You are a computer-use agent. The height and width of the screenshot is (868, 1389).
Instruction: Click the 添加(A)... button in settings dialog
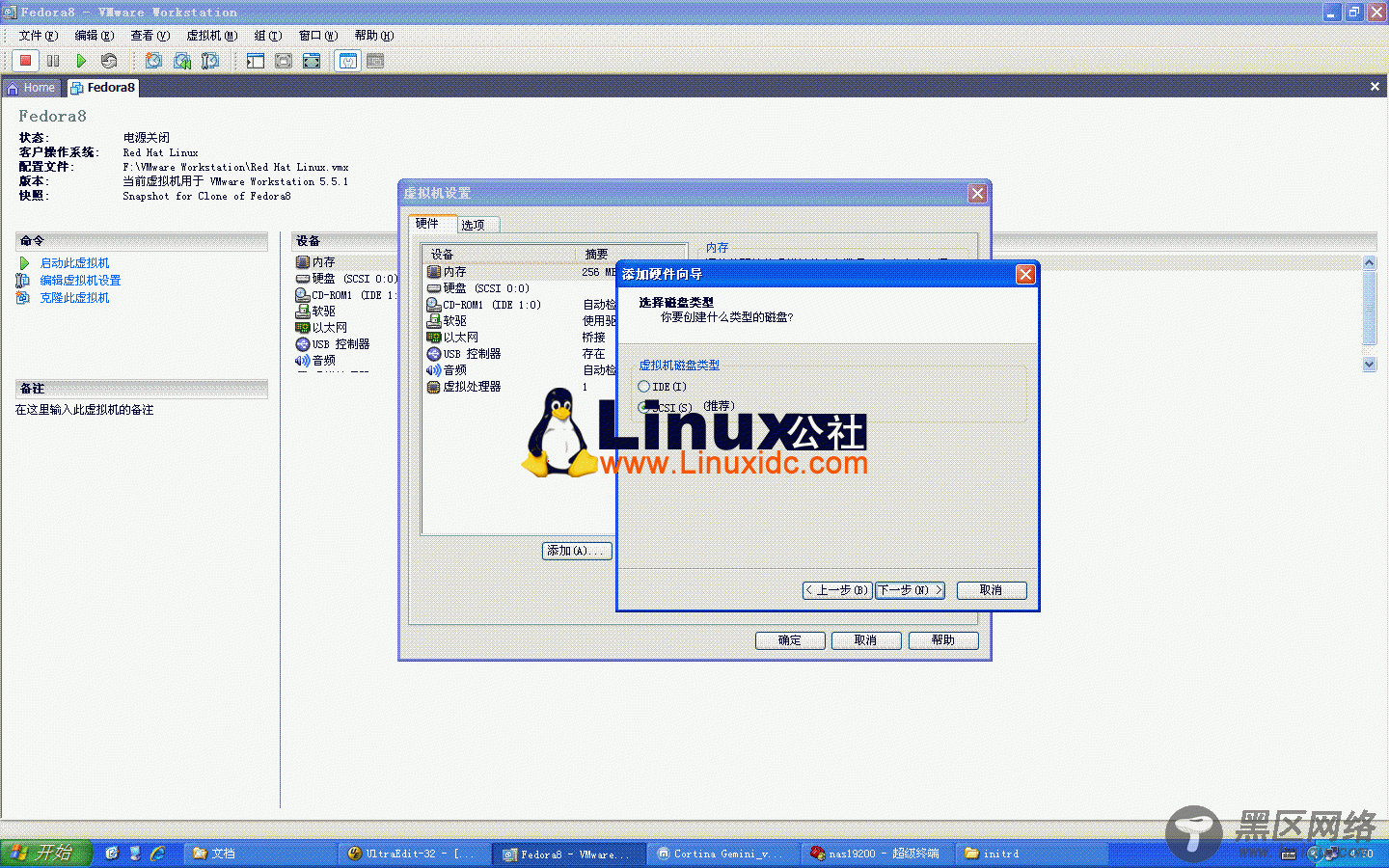click(x=577, y=551)
